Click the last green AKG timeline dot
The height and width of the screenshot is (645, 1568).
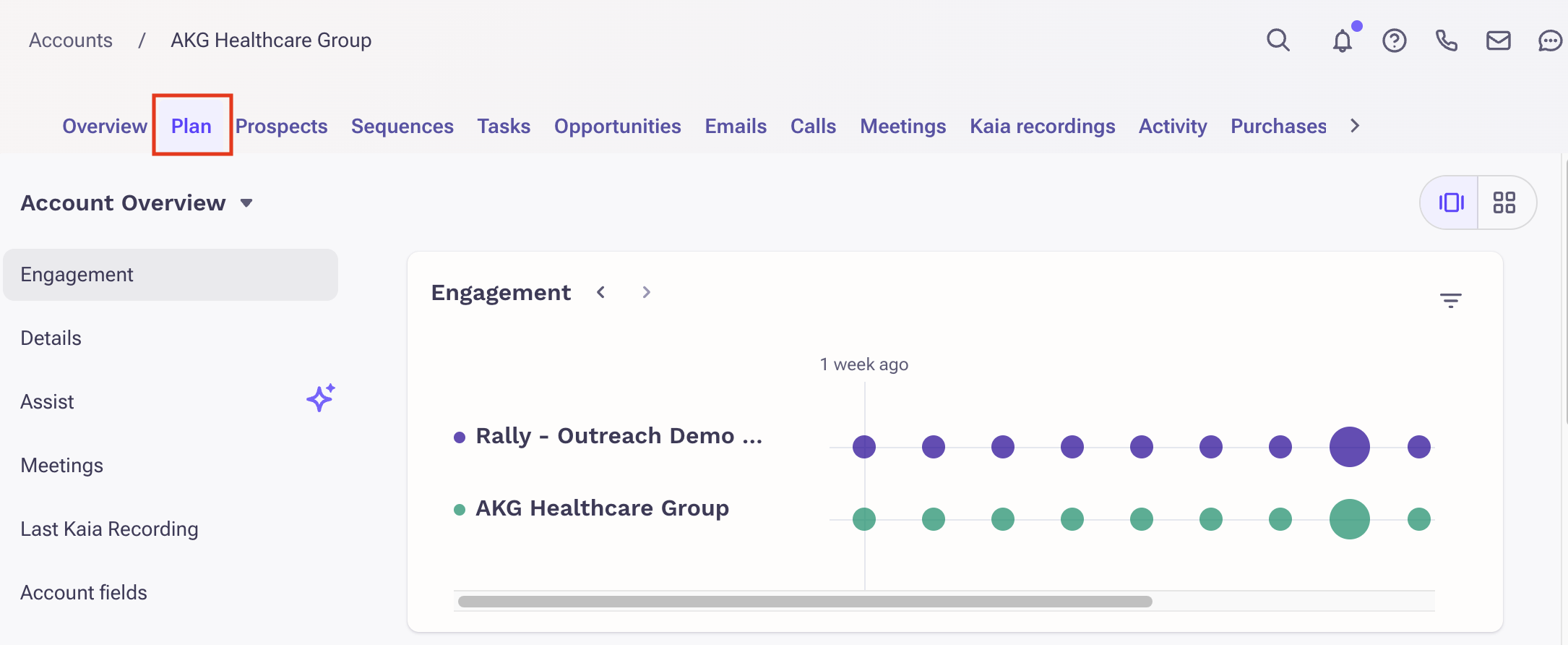[1419, 519]
